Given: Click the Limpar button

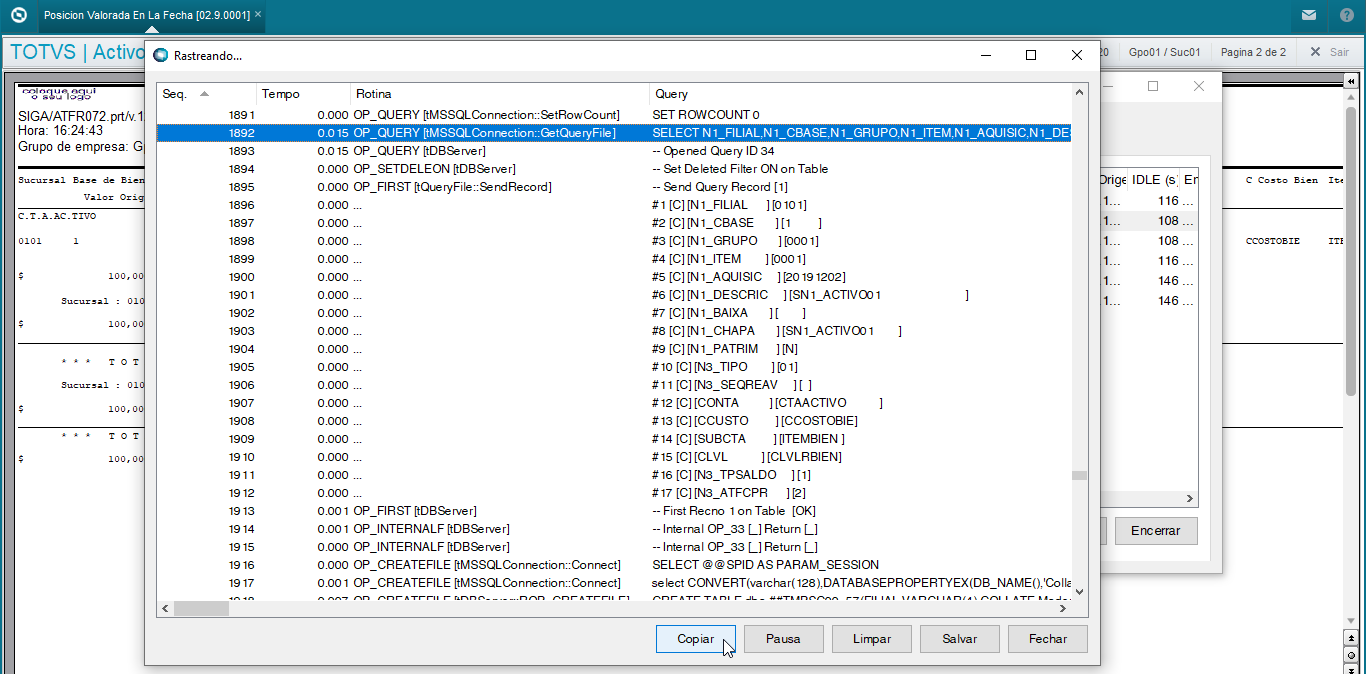Looking at the screenshot, I should pyautogui.click(x=872, y=639).
